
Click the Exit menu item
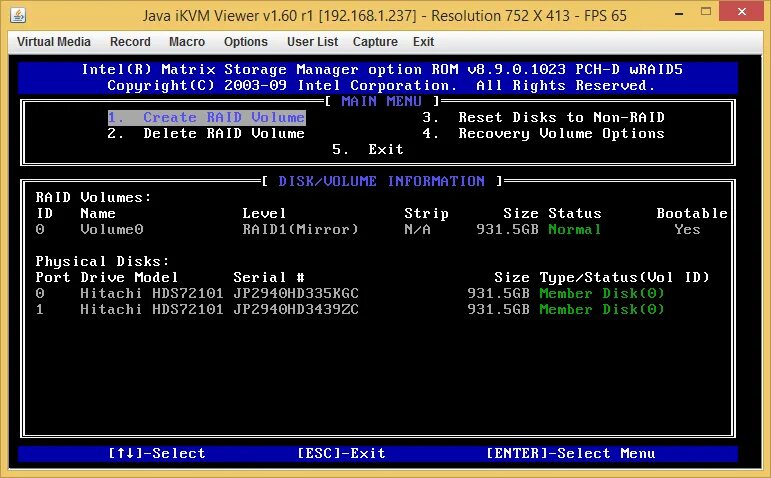pos(423,42)
